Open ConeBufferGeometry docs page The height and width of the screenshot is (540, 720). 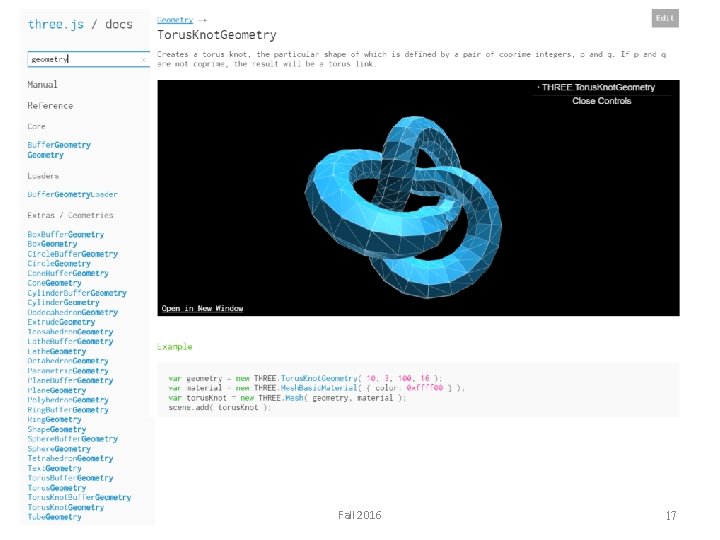[68, 273]
